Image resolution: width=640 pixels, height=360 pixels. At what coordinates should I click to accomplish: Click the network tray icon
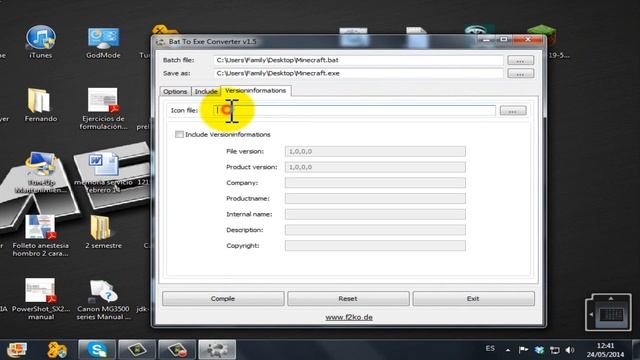click(x=554, y=350)
